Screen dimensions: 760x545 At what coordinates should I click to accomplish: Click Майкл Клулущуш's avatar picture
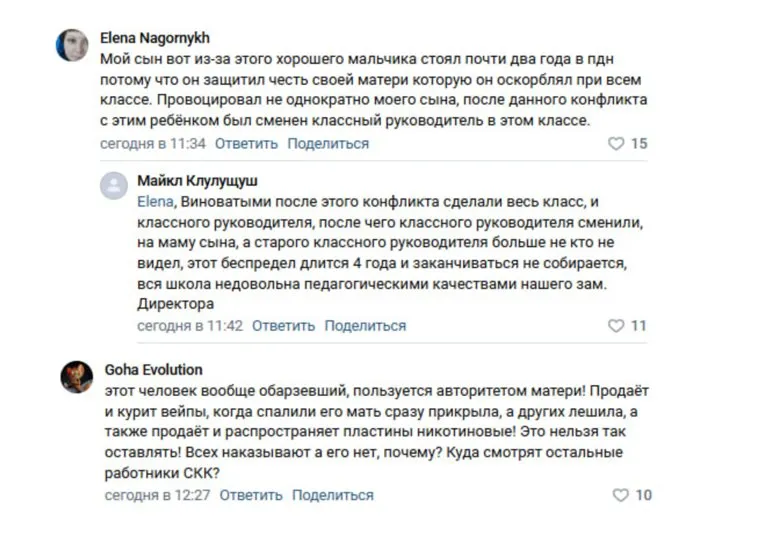[x=113, y=187]
